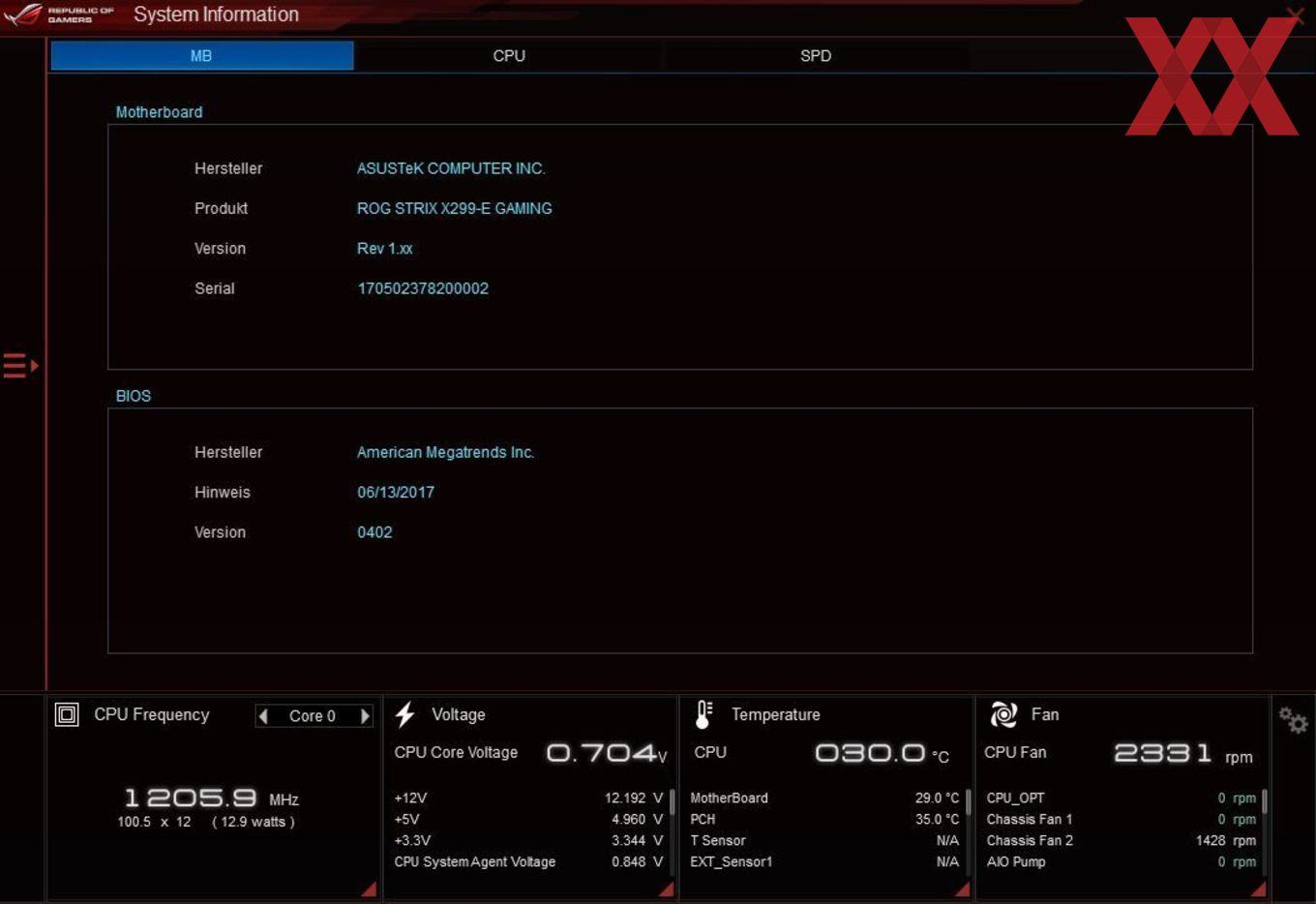Screen dimensions: 1316x904
Task: Click the 'BIOS' section heading
Action: tap(134, 396)
